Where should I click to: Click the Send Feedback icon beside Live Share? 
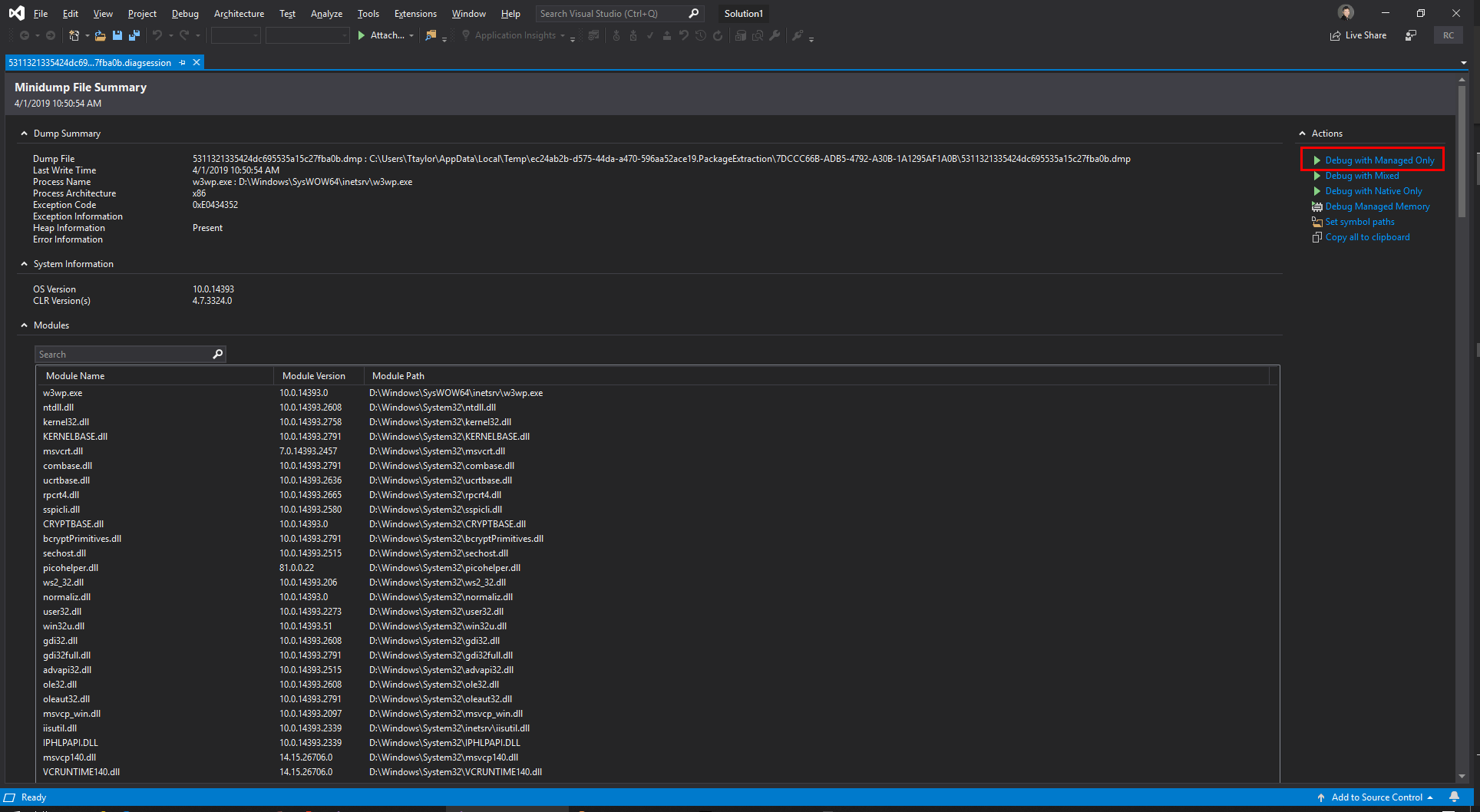pyautogui.click(x=1411, y=35)
